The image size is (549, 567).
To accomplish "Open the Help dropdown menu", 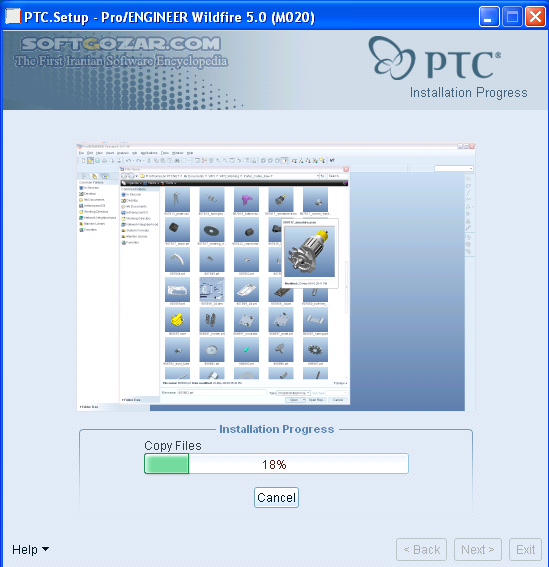I will coord(30,550).
